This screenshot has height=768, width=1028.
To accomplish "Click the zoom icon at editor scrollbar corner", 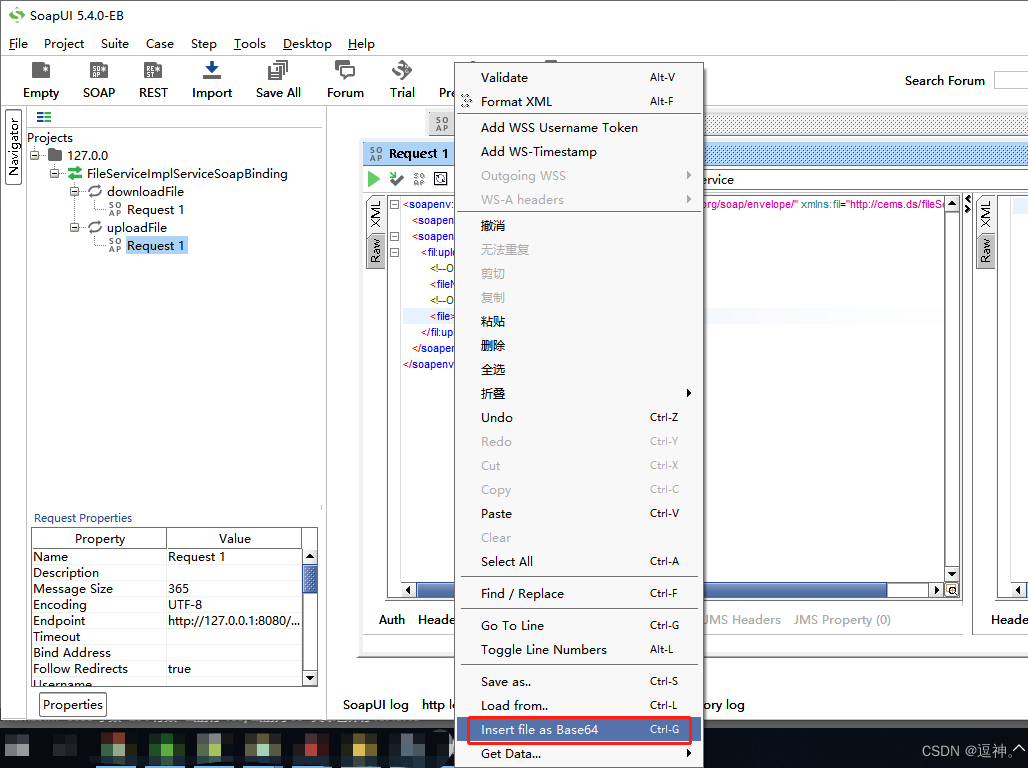I will point(952,590).
